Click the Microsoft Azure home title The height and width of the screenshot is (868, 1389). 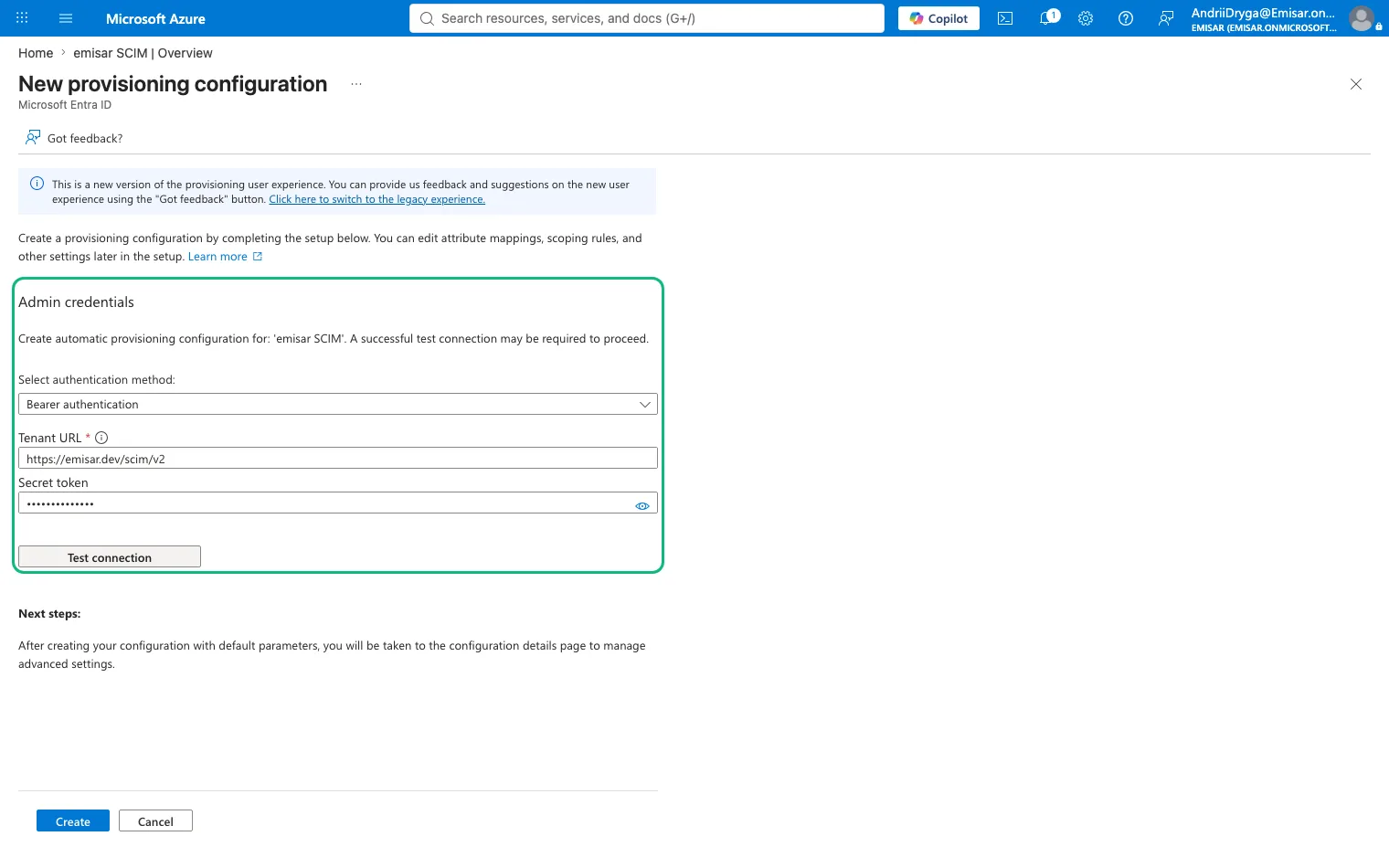pos(155,18)
